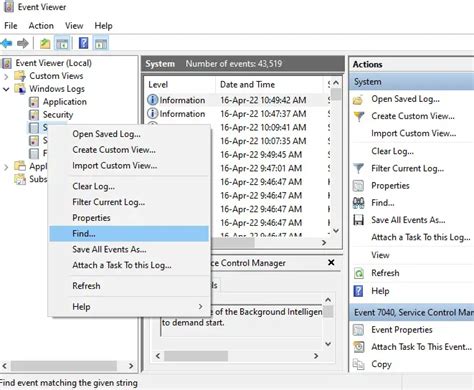This screenshot has width=474, height=390.
Task: Open the Help submenu arrow in context menu
Action: [200, 306]
